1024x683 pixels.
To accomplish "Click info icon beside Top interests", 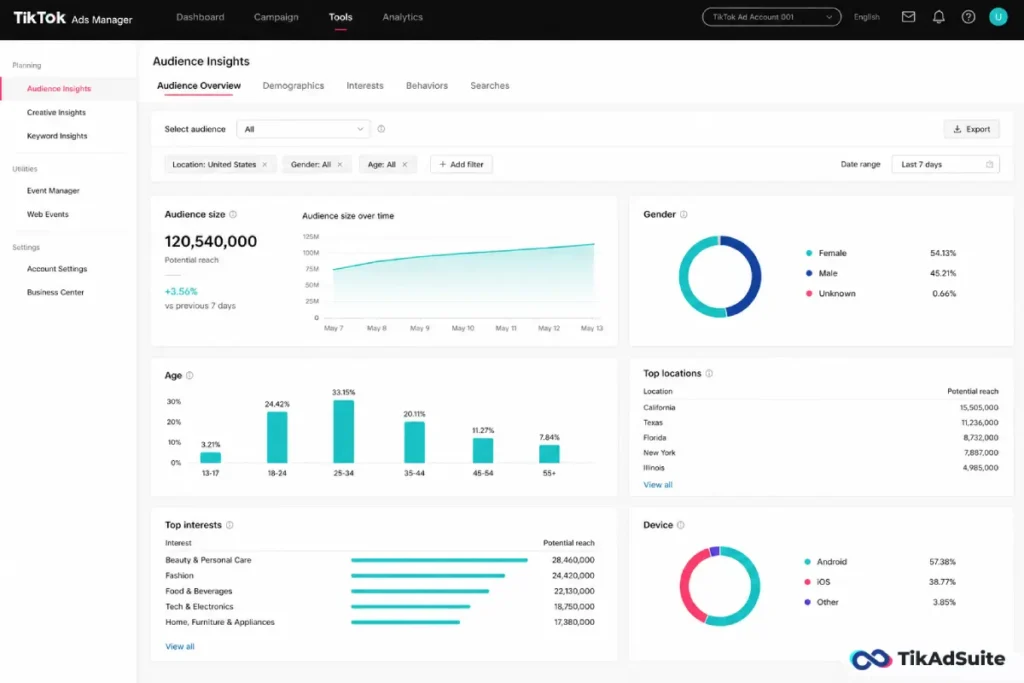I will coord(230,525).
